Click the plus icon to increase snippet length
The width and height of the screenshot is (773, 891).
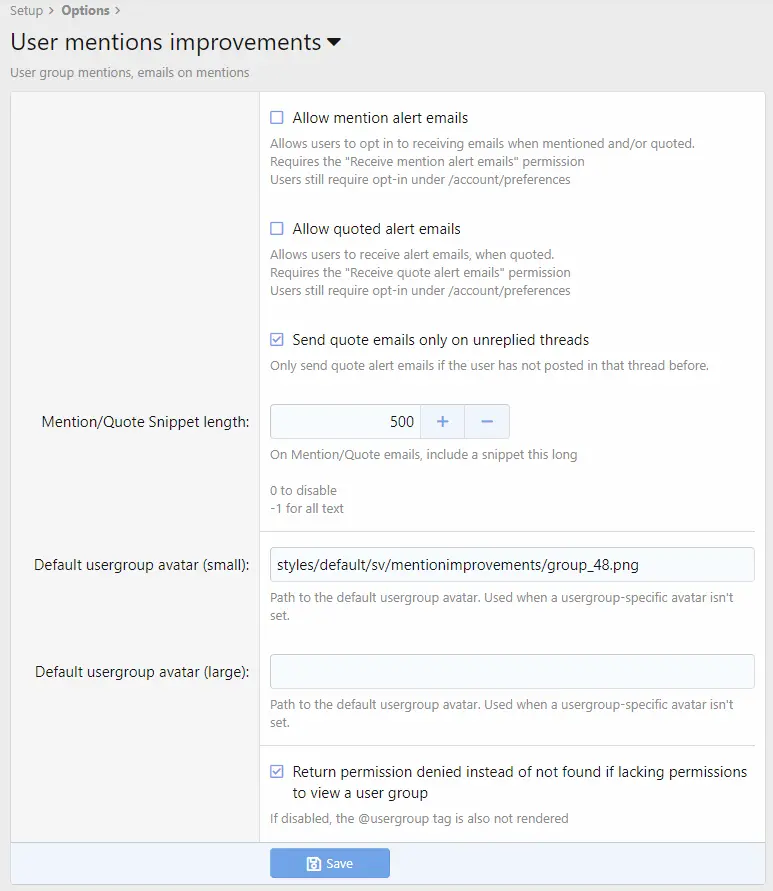[x=442, y=422]
